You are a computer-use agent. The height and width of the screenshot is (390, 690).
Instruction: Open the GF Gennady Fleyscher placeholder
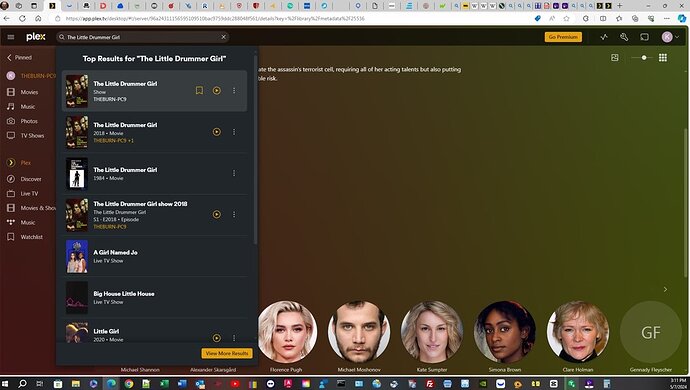click(x=651, y=332)
